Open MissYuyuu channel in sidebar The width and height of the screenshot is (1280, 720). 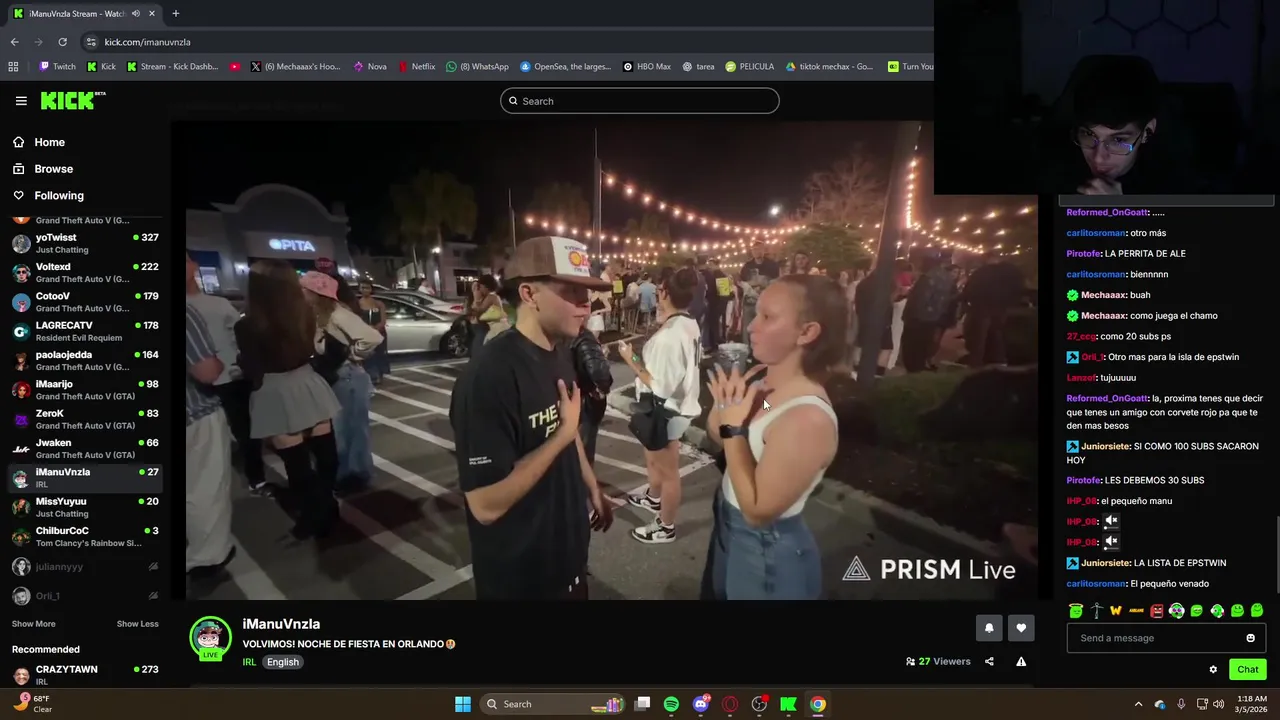point(84,507)
